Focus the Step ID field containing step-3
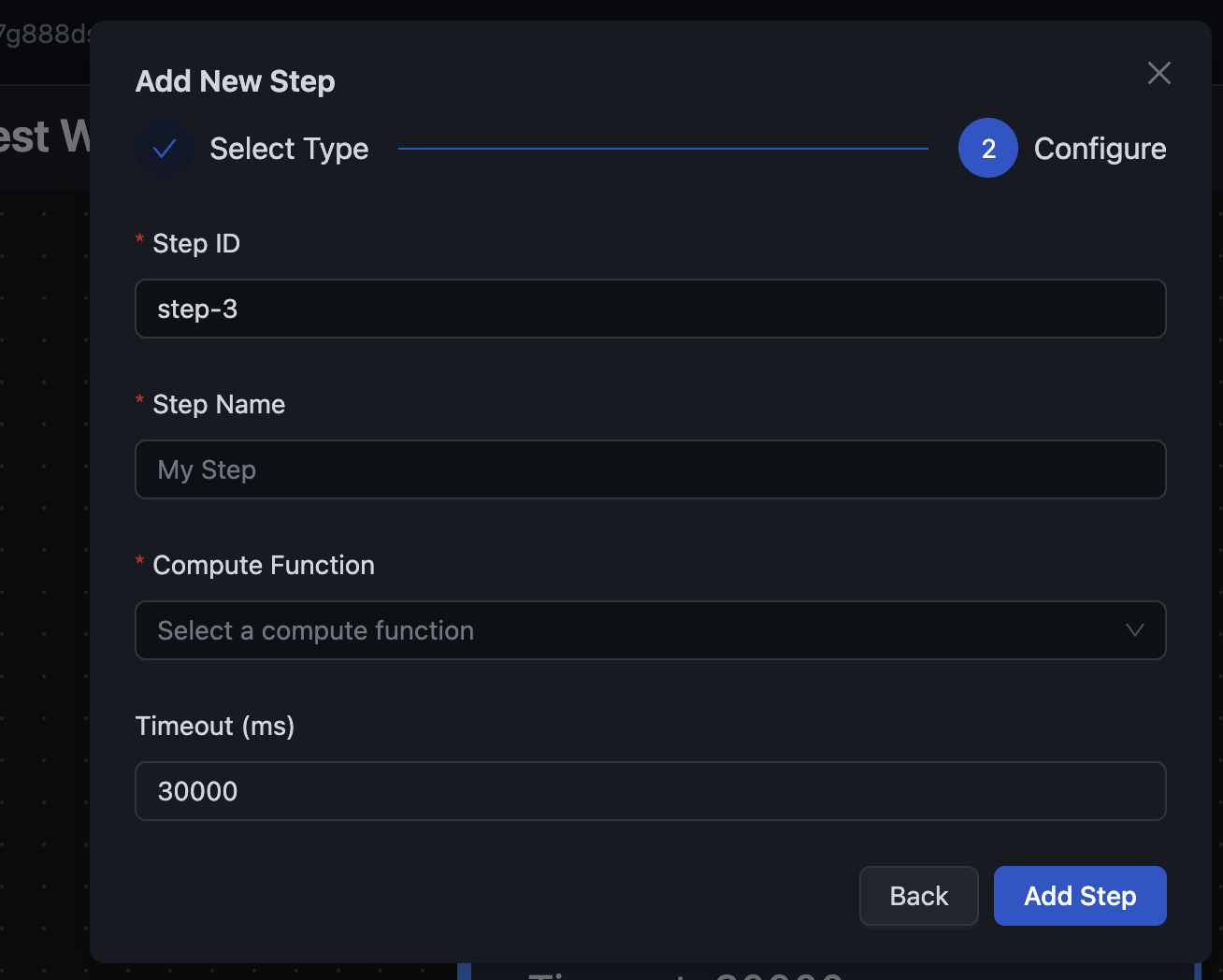The height and width of the screenshot is (980, 1223). [650, 309]
